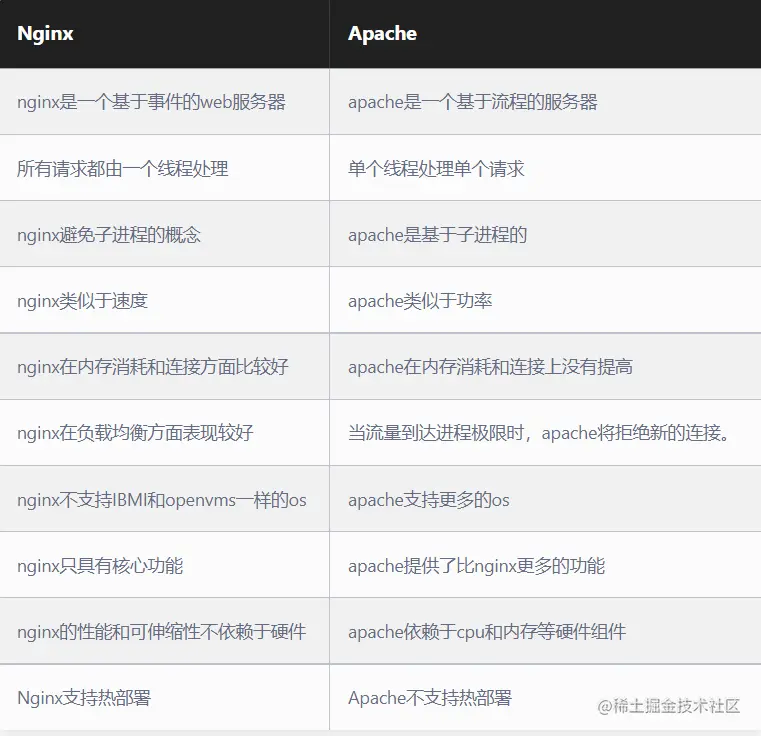Select the cell "nginx是一个基于事件的web服务器"
The image size is (761, 736).
[x=165, y=101]
